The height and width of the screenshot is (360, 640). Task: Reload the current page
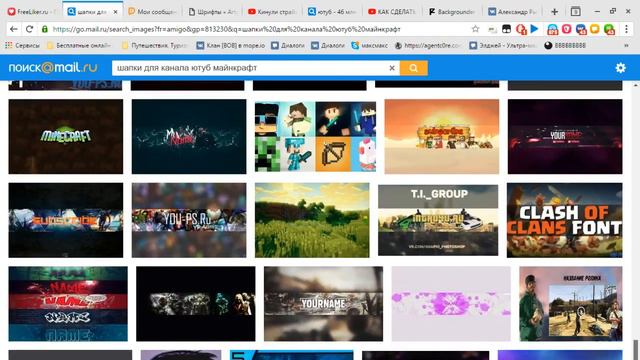coord(29,29)
